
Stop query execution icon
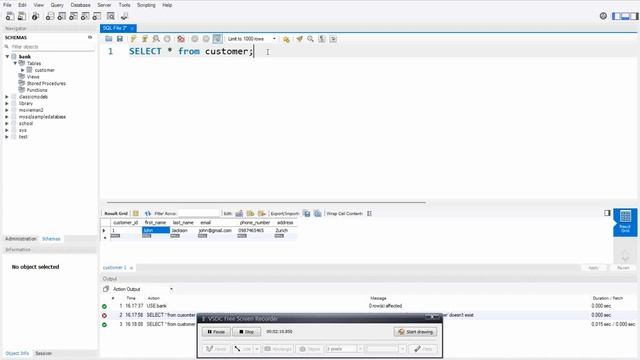[x=167, y=39]
